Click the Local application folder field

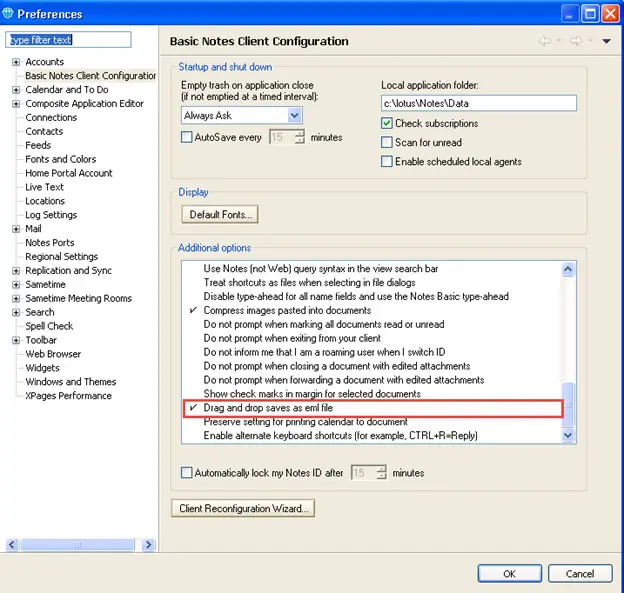click(479, 103)
